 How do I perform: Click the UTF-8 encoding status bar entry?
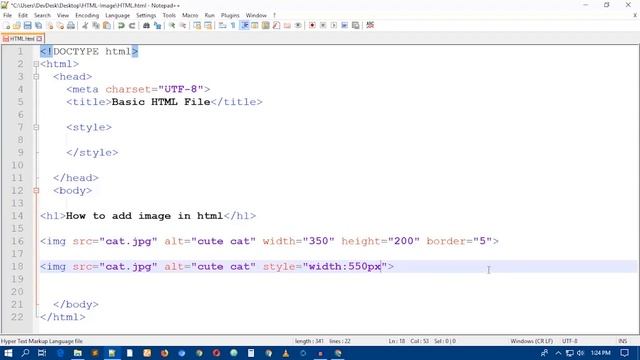[x=570, y=341]
